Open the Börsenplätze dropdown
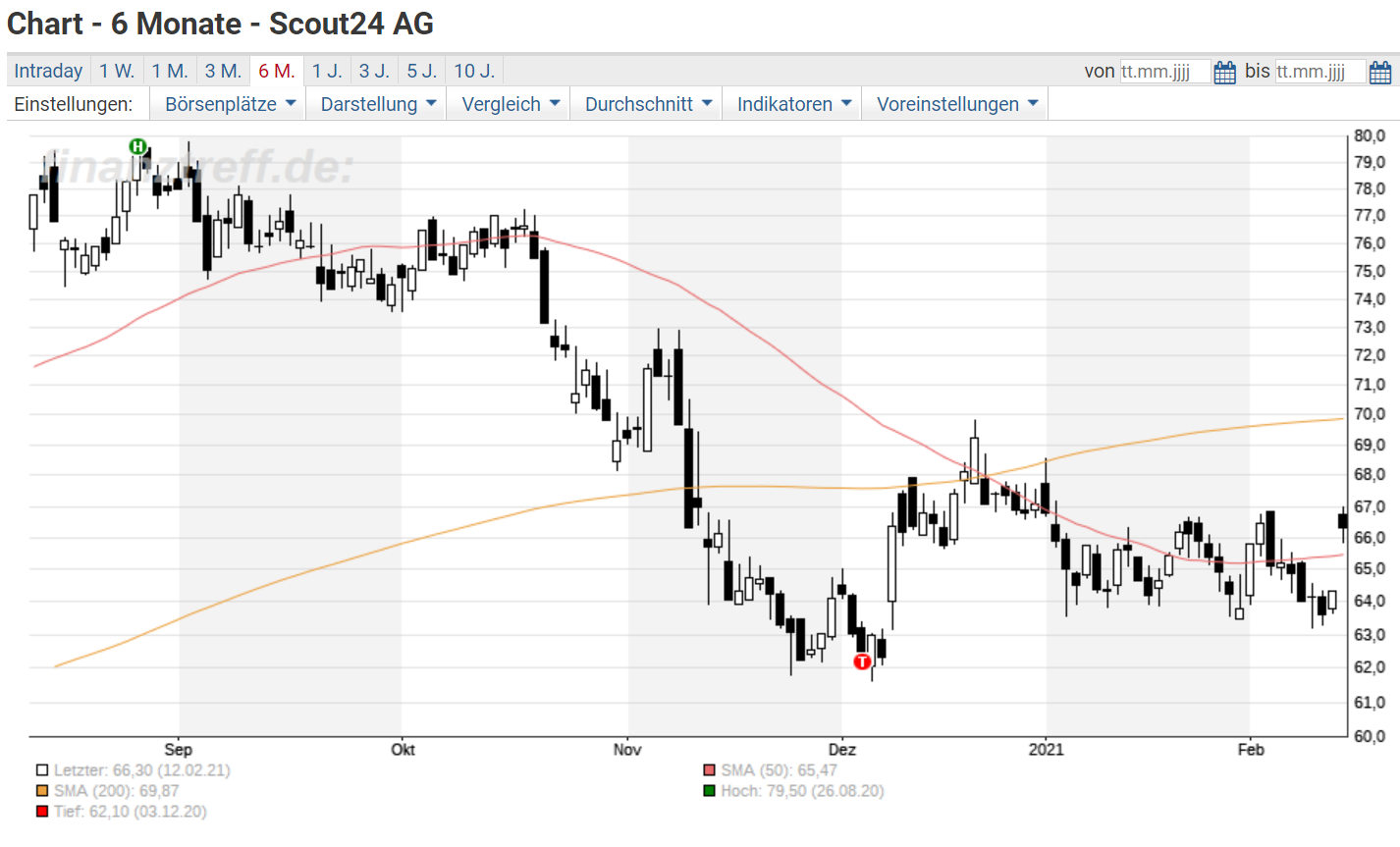1400x847 pixels. (x=228, y=104)
